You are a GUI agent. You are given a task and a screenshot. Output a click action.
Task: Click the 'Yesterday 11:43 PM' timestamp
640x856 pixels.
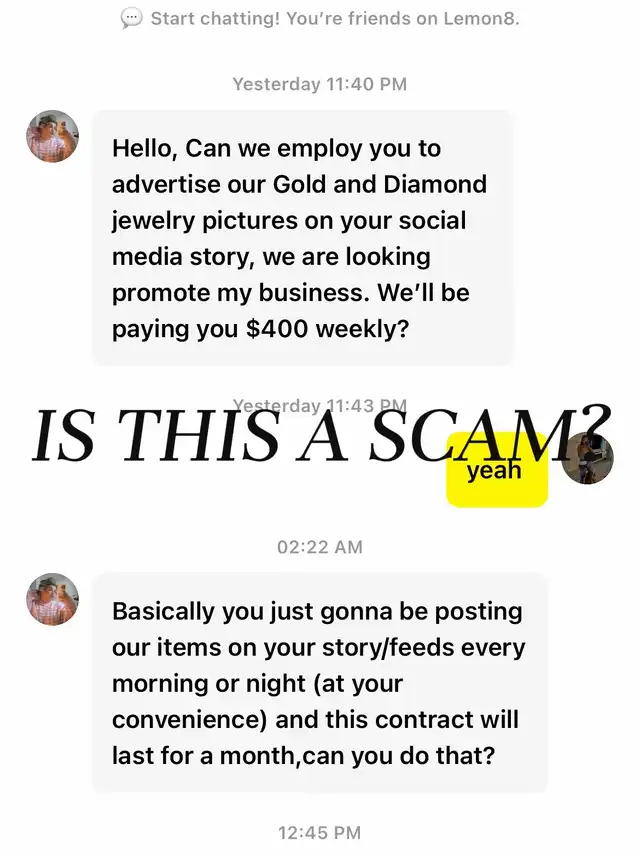(x=320, y=405)
